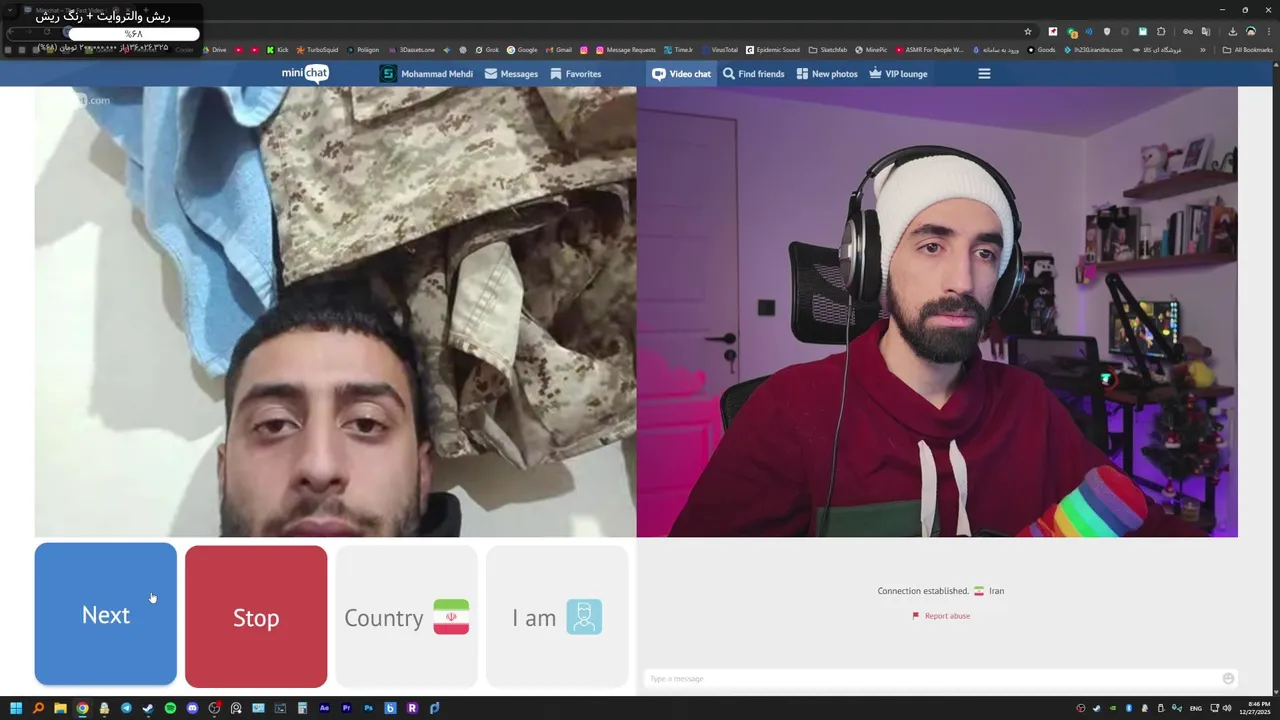Open the TurboSquid bookmark

click(317, 50)
